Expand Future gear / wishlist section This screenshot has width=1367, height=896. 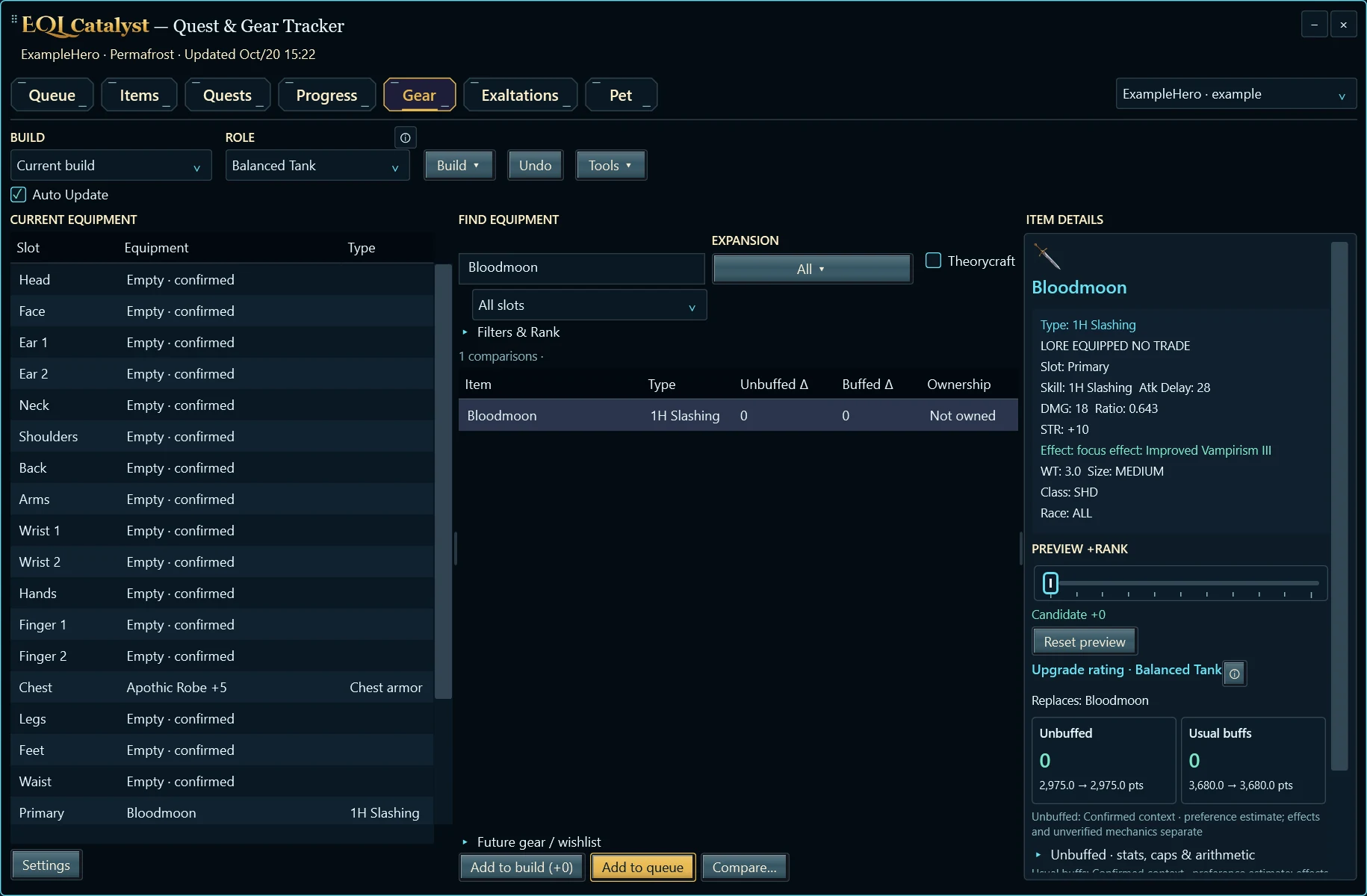532,842
